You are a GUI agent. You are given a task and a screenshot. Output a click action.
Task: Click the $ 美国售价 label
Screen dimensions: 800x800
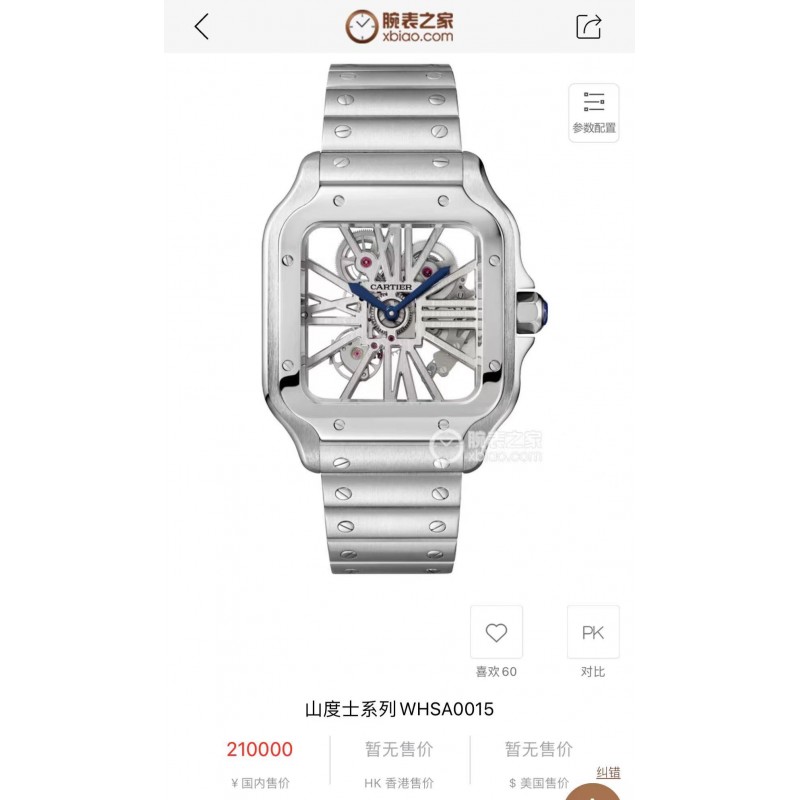pos(539,783)
